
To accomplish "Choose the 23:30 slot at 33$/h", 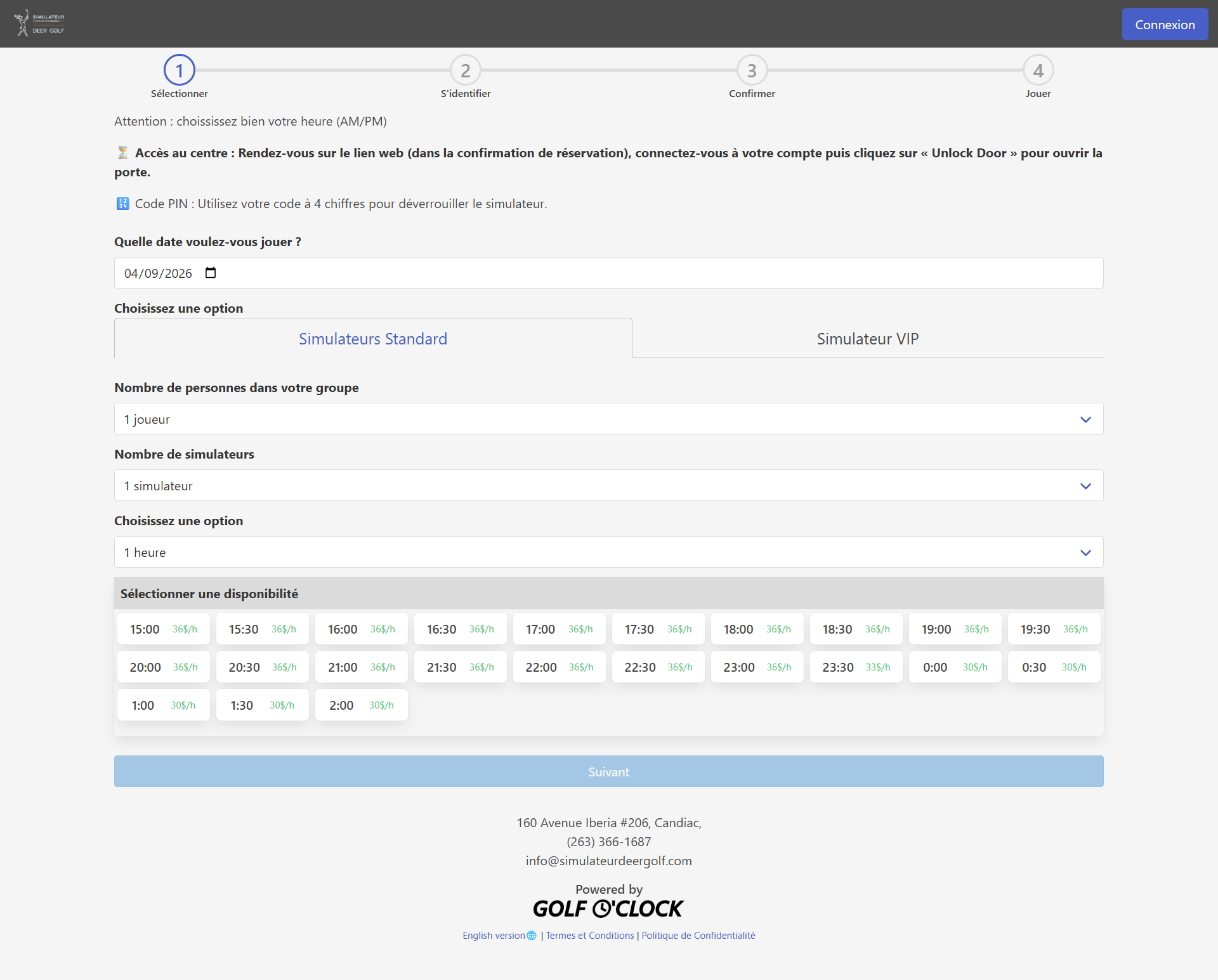I will 856,667.
